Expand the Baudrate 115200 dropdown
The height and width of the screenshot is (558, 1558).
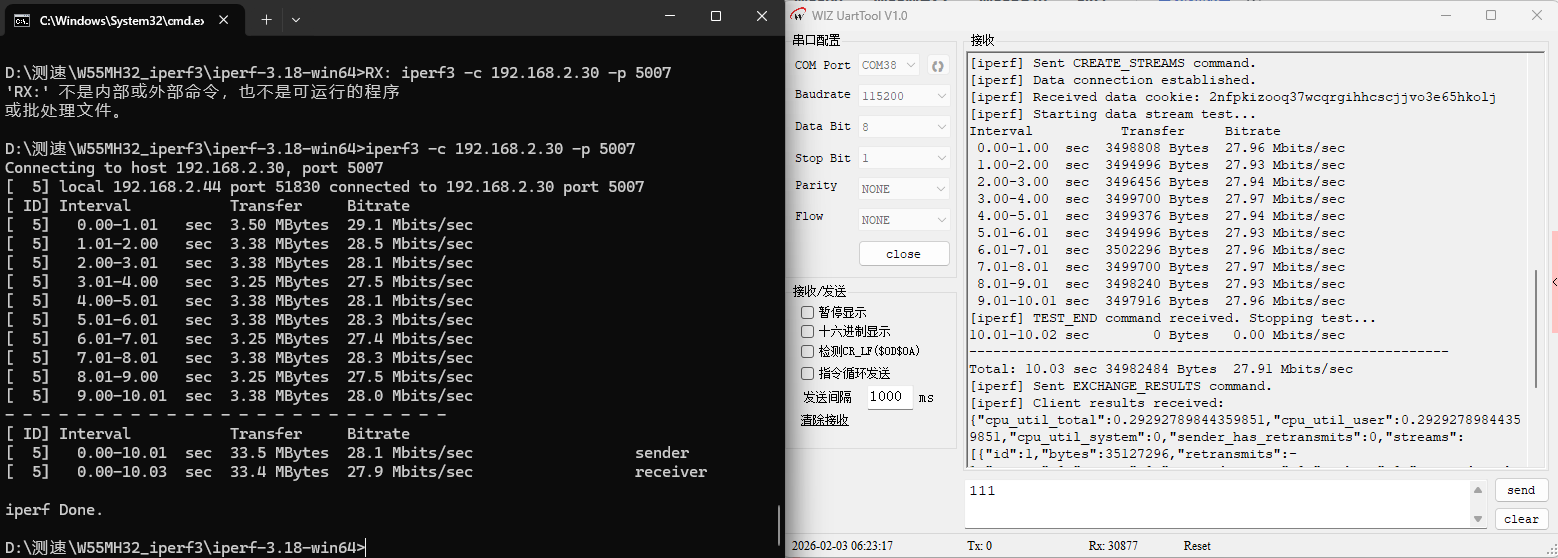point(903,96)
